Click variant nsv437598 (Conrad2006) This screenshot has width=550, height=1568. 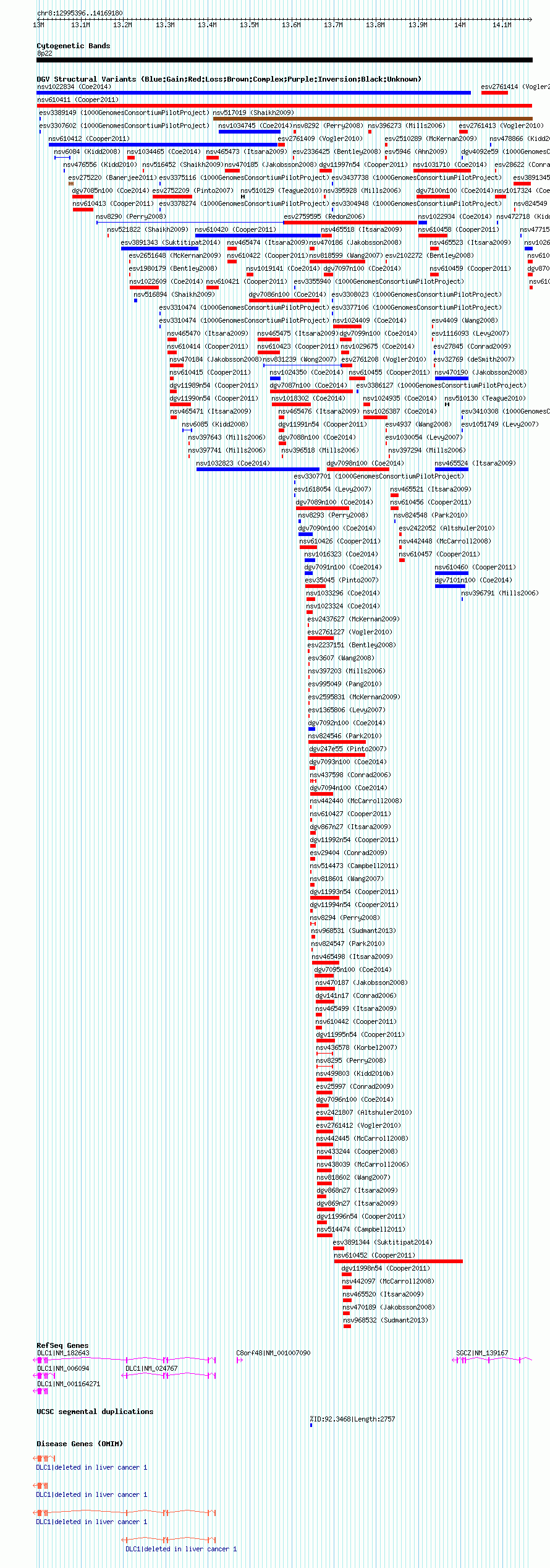click(x=350, y=775)
